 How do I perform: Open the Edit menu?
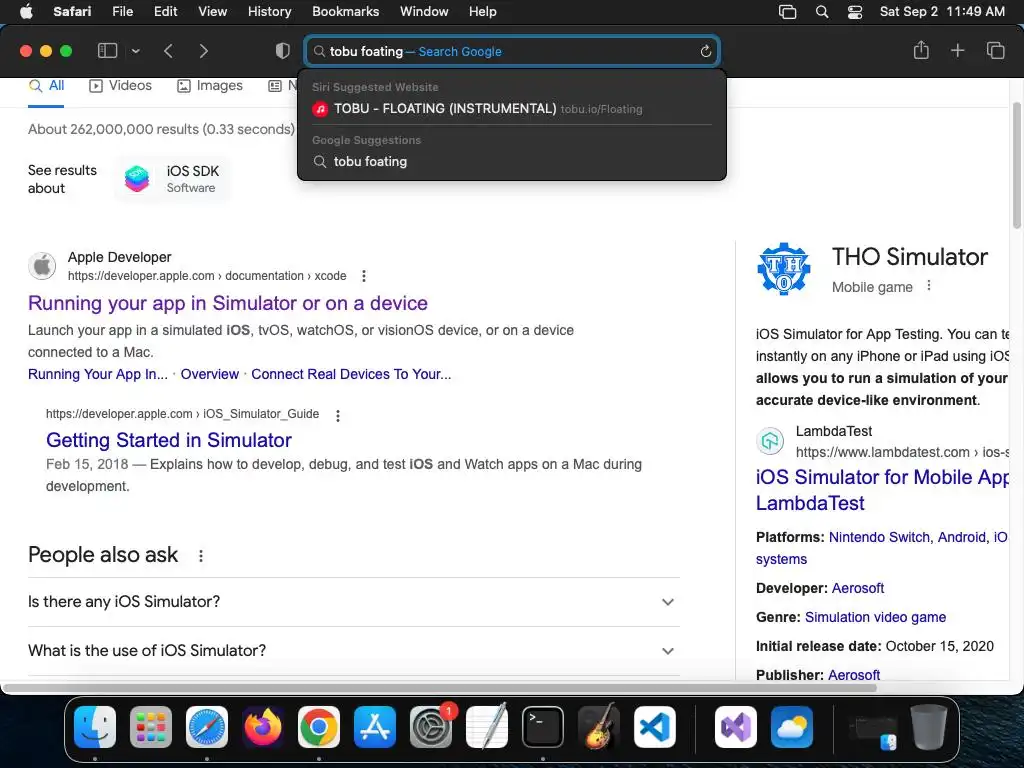click(x=165, y=12)
